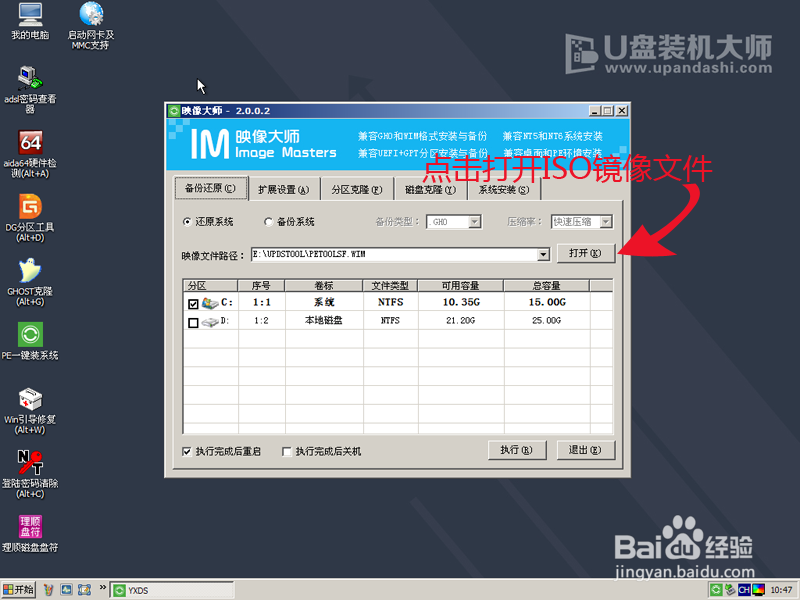Click 可用容量 column header
This screenshot has width=800, height=600.
[x=461, y=286]
